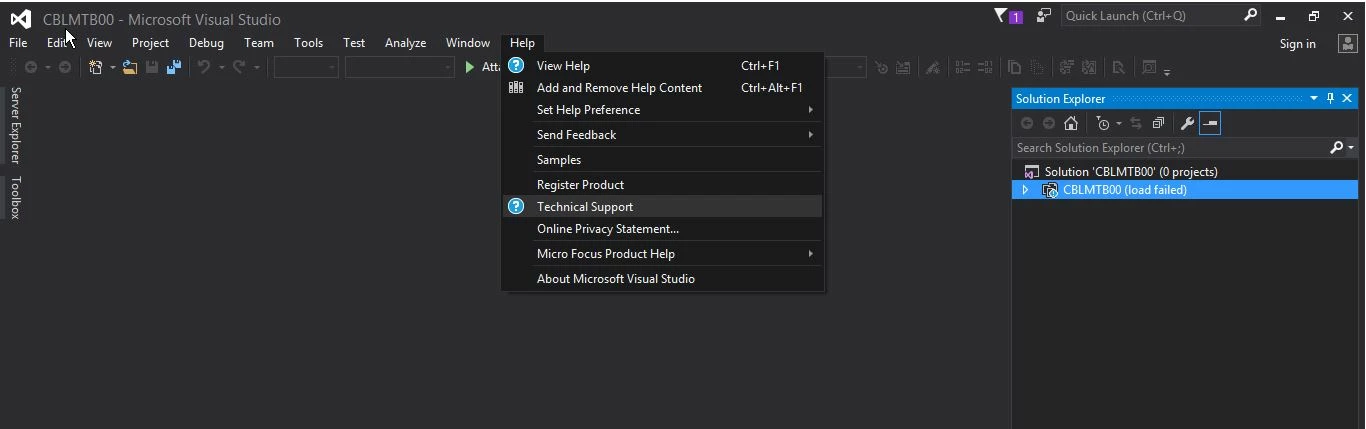Open About Microsoft Visual Studio
The image size is (1366, 429).
662,278
